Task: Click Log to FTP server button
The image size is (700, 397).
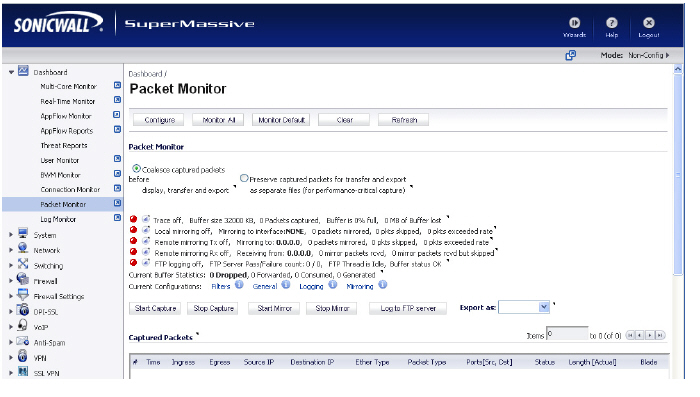Action: [x=408, y=309]
